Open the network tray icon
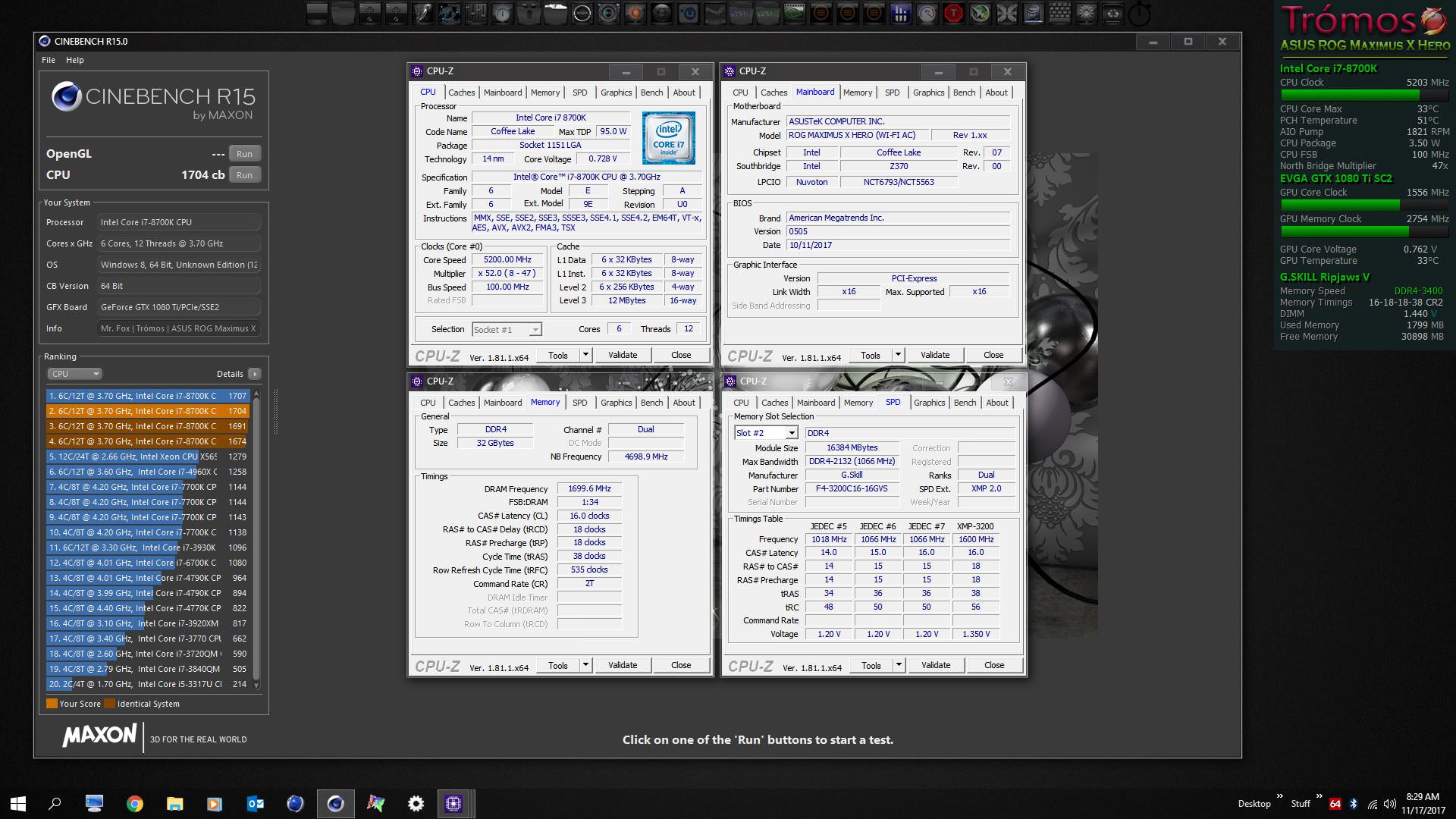 [x=1372, y=804]
